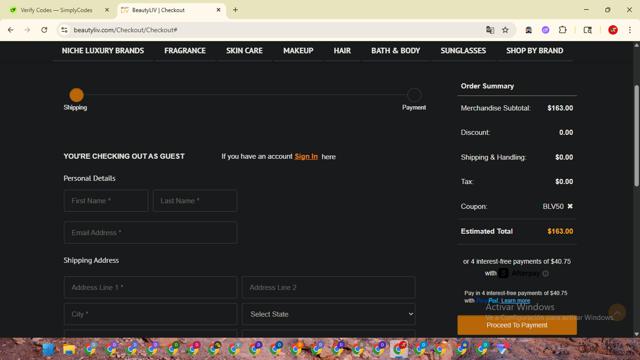
Task: Select the BeautyLIV | Checkout tab
Action: point(158,10)
